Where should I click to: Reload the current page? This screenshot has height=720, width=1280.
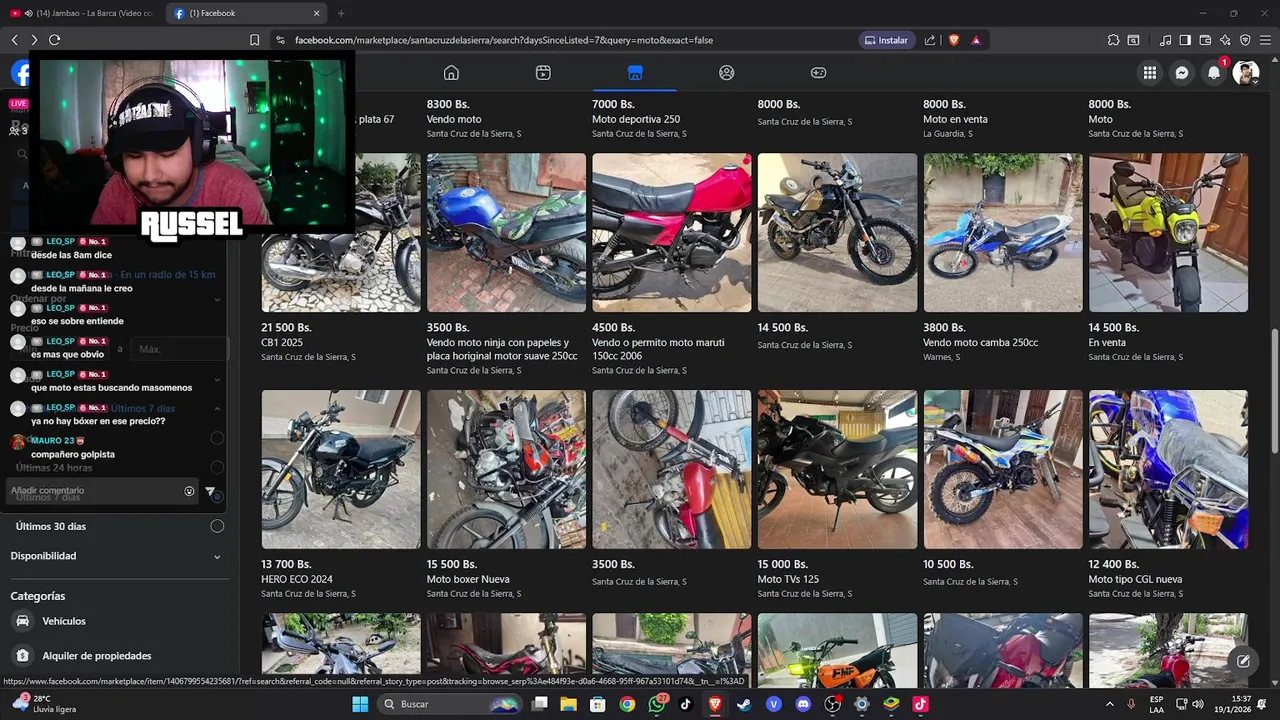click(54, 40)
